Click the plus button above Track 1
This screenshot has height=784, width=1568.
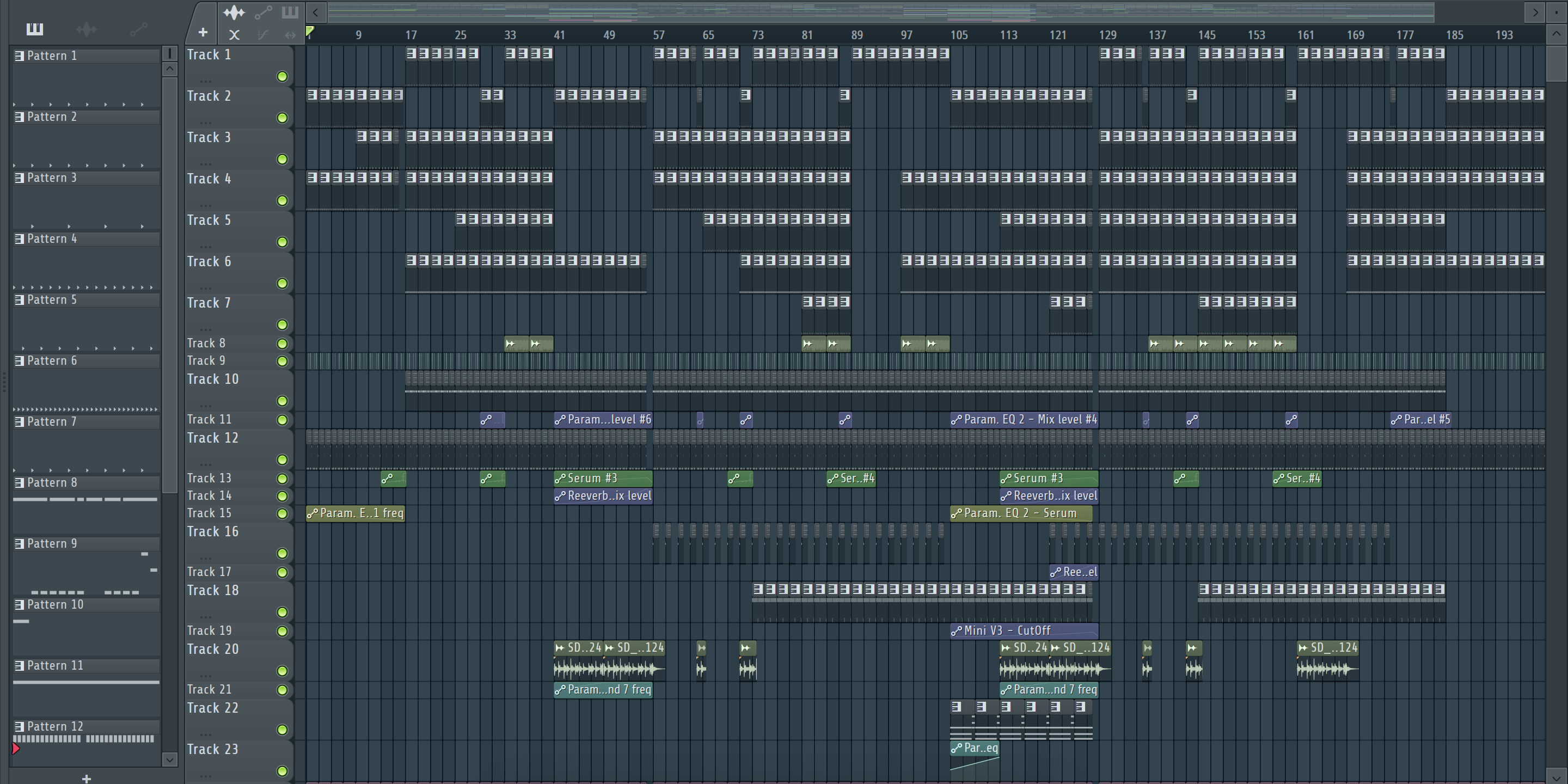[x=203, y=32]
